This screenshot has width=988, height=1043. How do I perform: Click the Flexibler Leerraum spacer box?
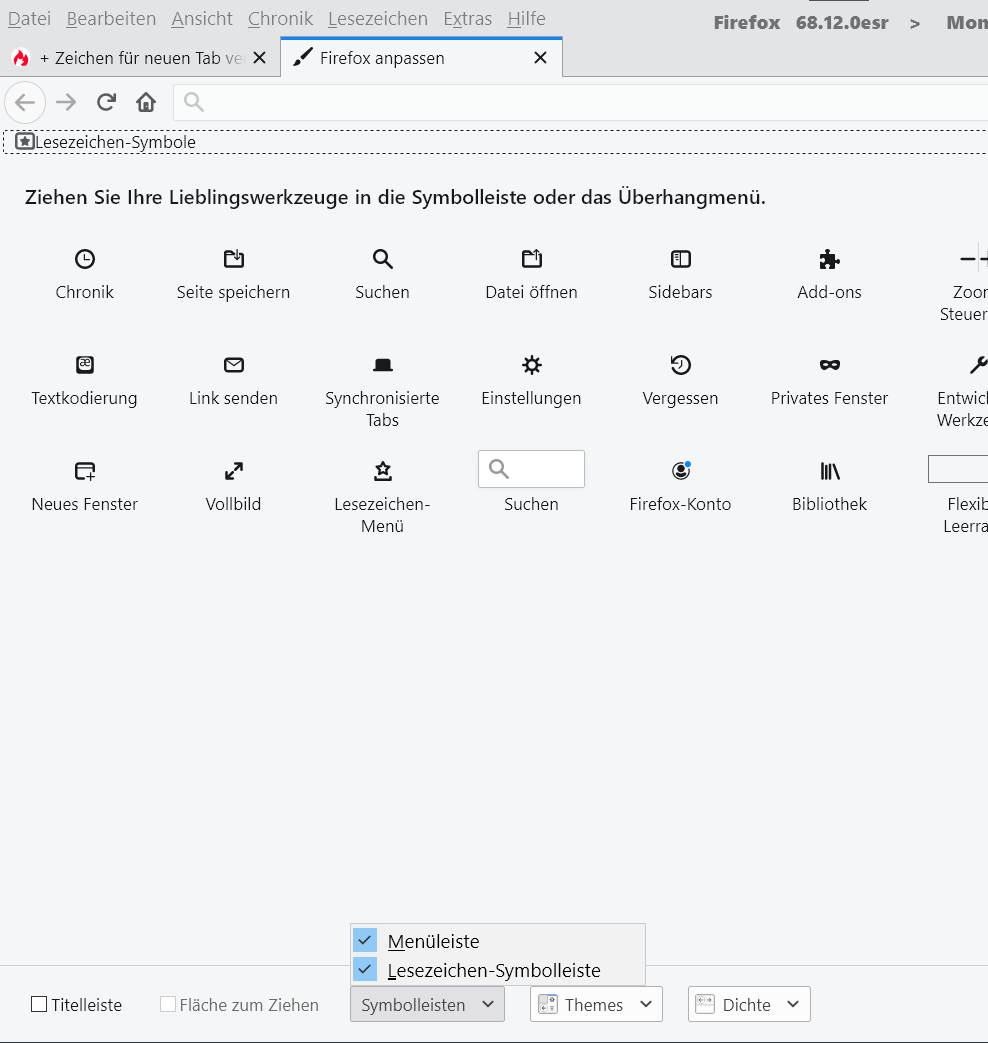(958, 469)
